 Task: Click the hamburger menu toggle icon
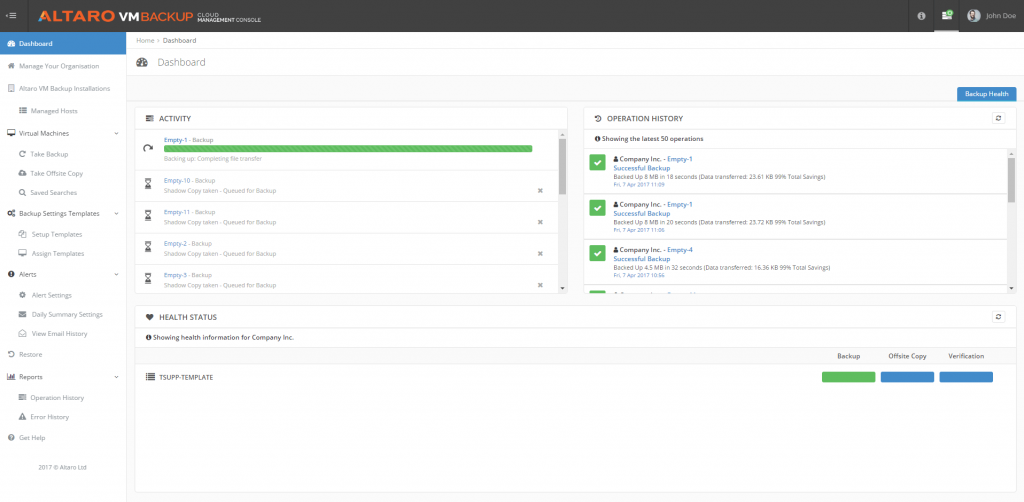click(x=11, y=15)
